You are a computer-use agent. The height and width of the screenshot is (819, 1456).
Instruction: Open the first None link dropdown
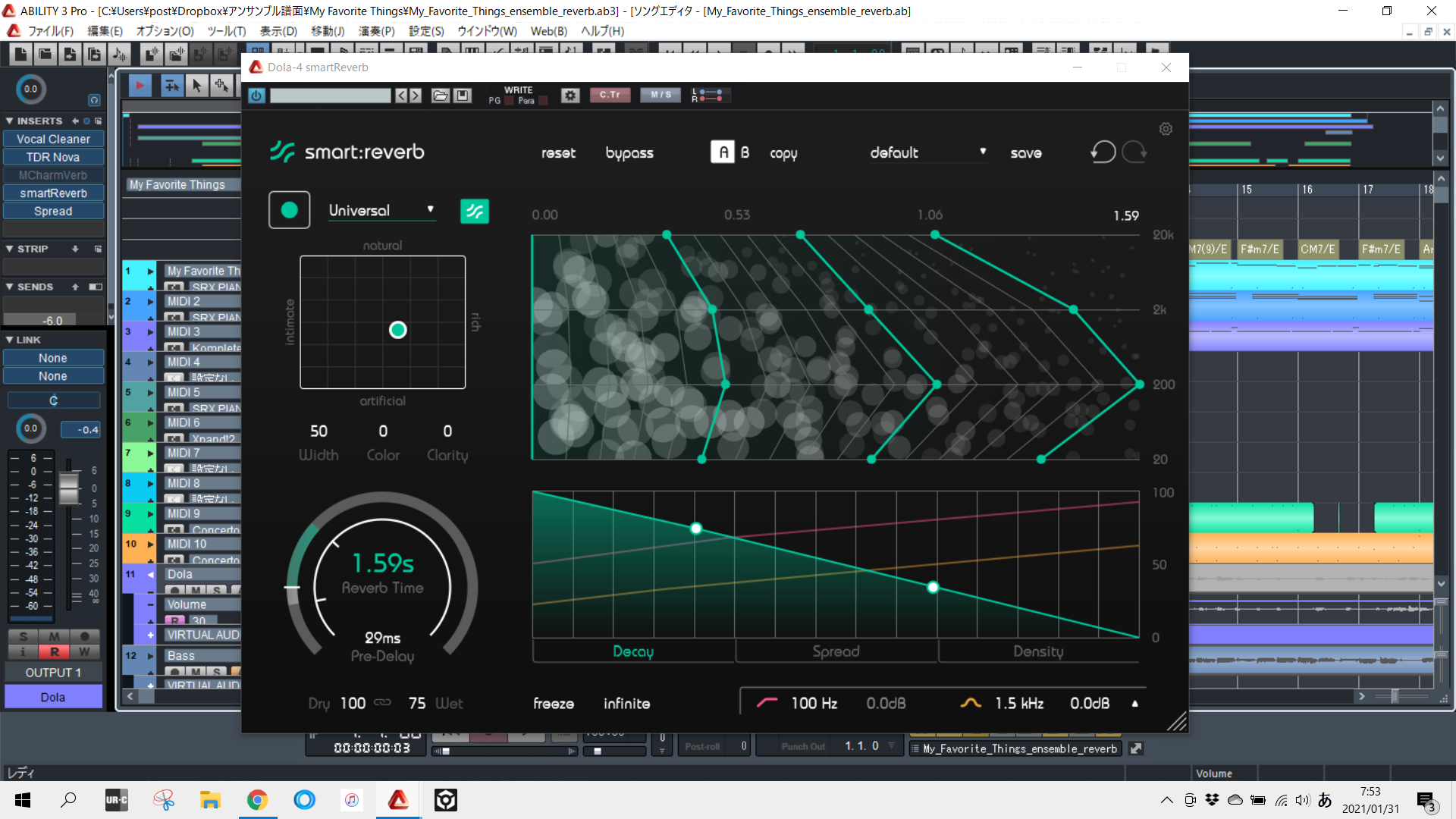53,358
